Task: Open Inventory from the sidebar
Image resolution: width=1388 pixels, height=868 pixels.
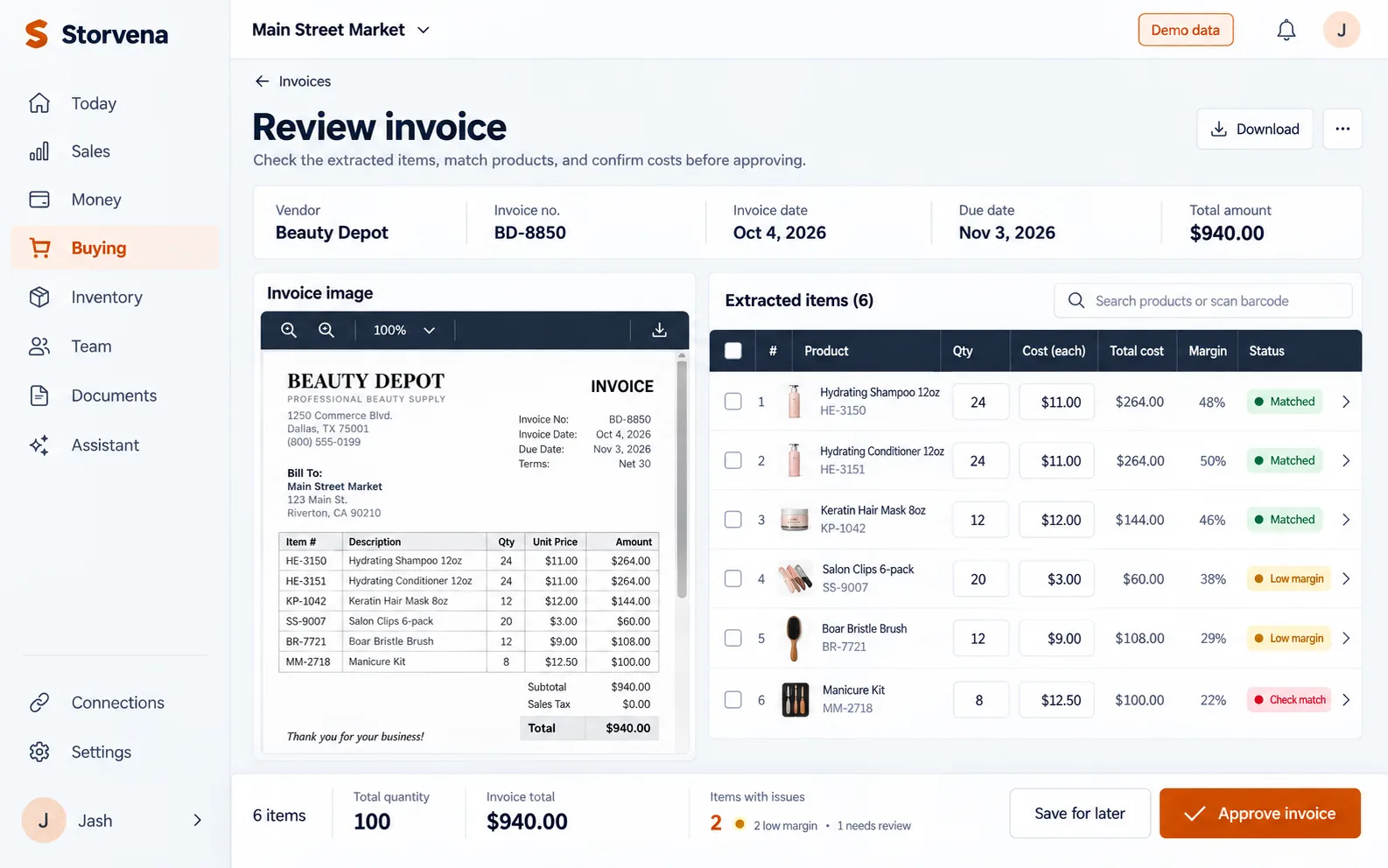Action: [114, 297]
